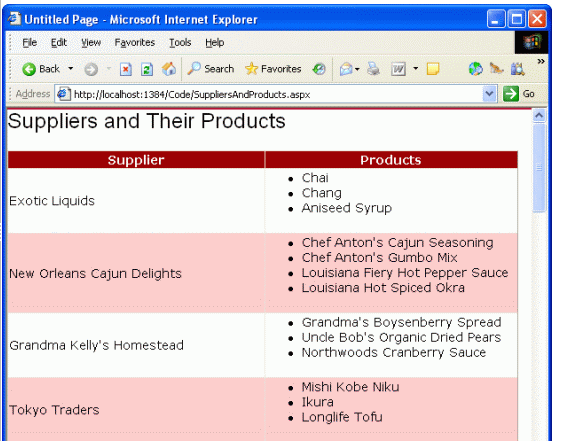Image resolution: width=569 pixels, height=441 pixels.
Task: Click the globe toolbar icon
Action: (475, 69)
